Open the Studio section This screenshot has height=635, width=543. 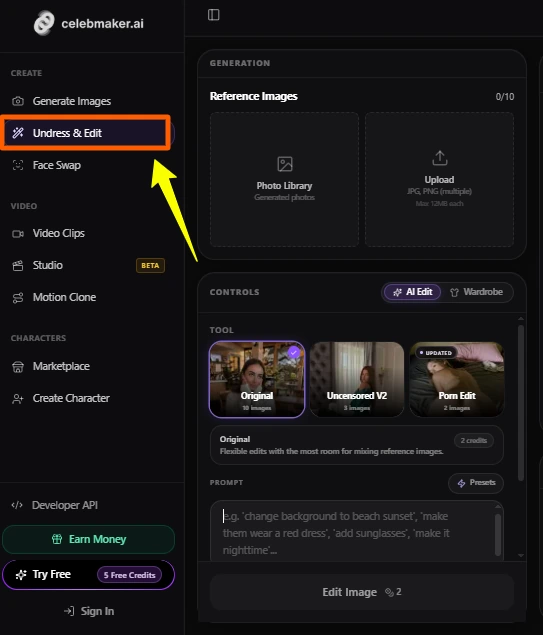click(x=48, y=265)
